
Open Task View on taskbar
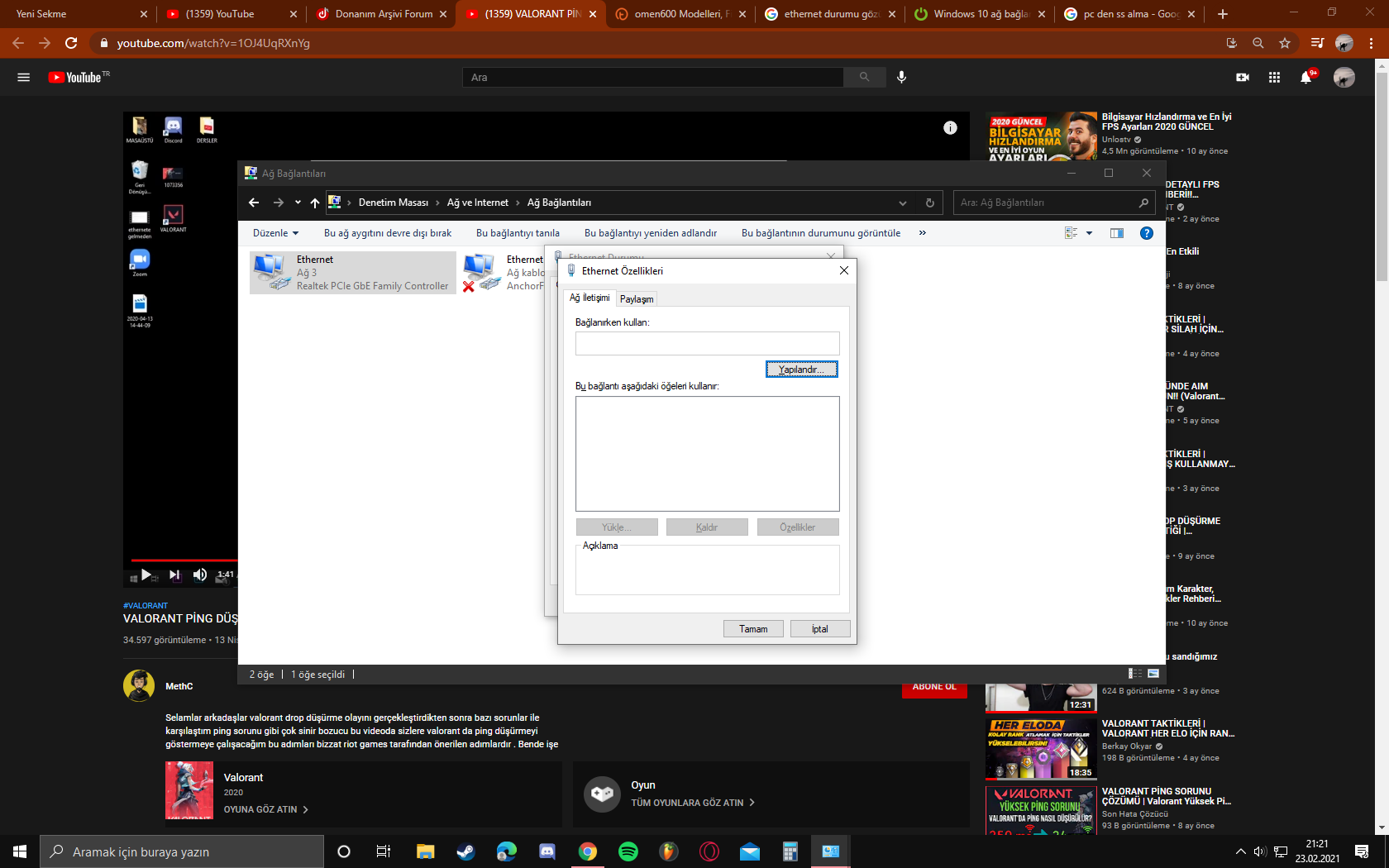coord(384,851)
